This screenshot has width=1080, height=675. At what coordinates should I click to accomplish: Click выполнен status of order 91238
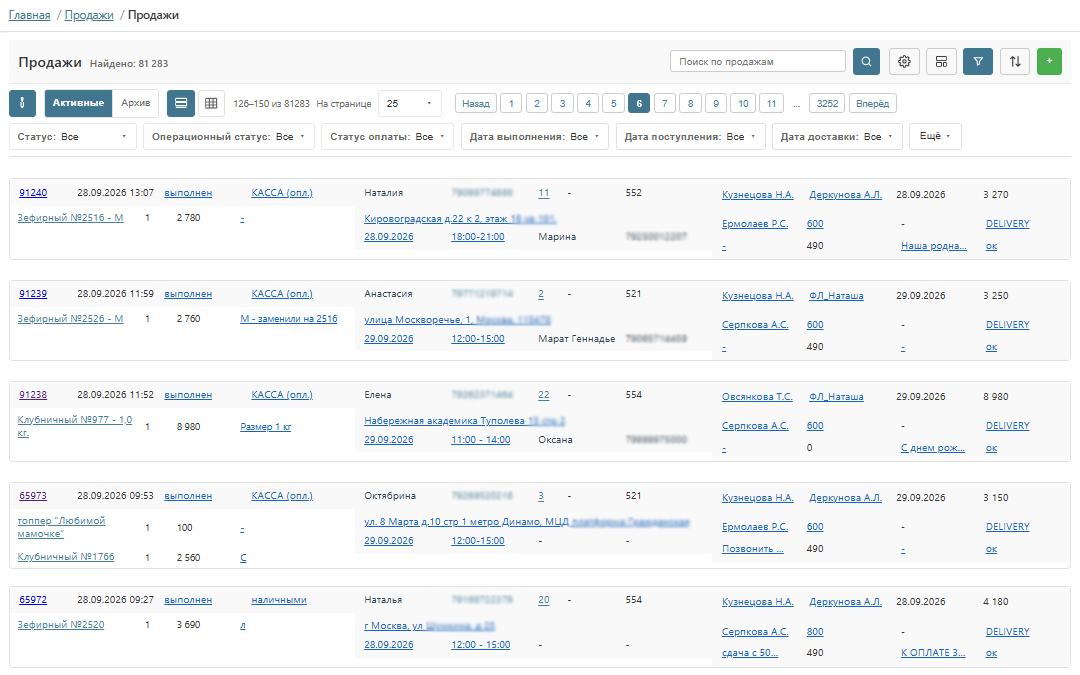pos(188,395)
